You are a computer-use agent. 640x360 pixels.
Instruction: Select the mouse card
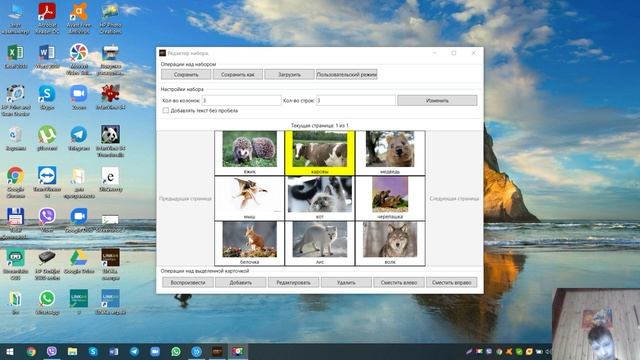pyautogui.click(x=249, y=198)
